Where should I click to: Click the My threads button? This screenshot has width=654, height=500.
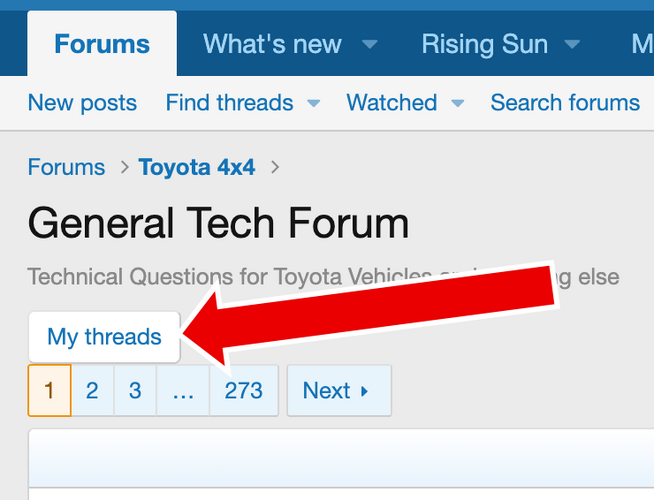(104, 337)
